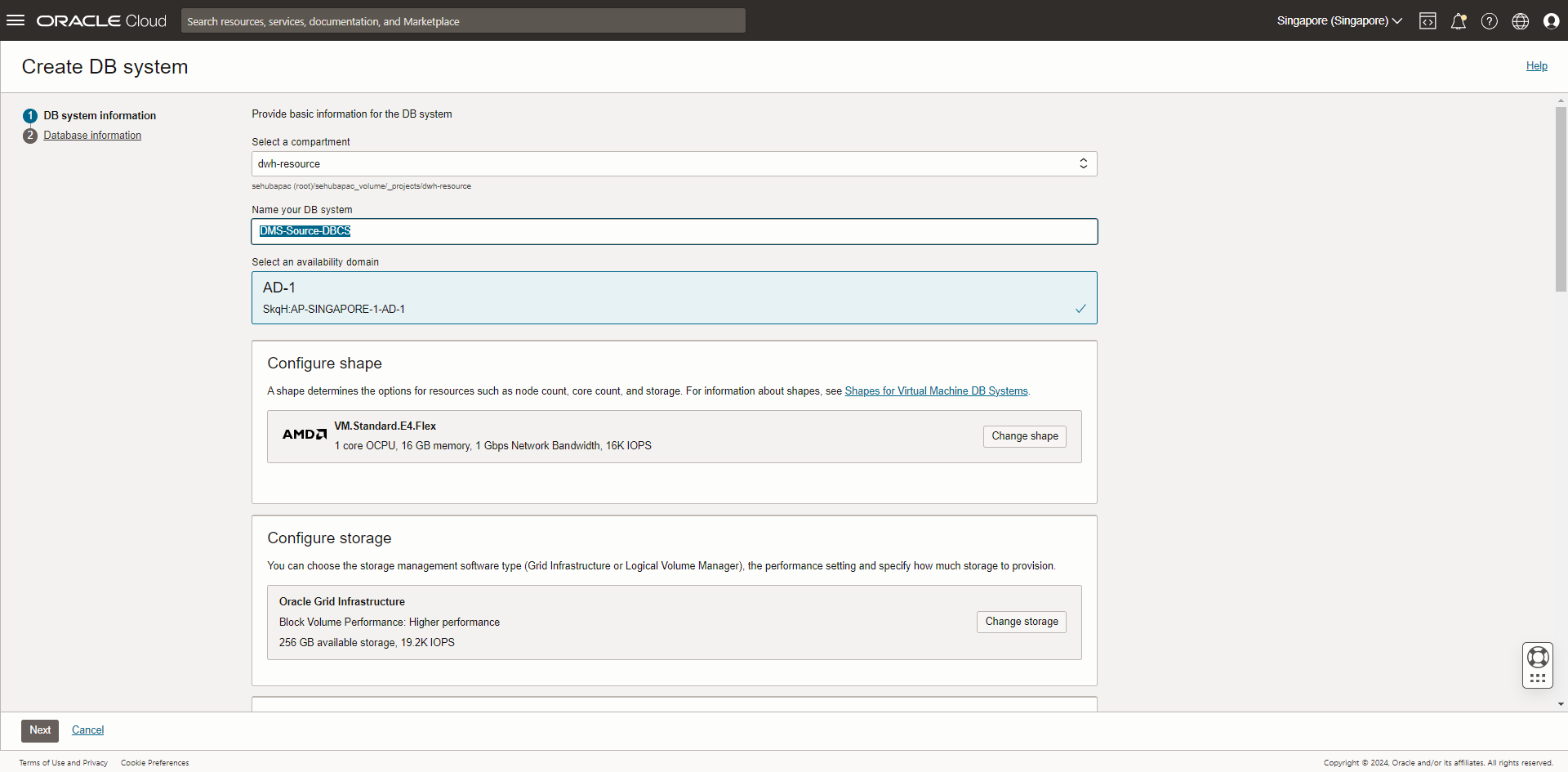The height and width of the screenshot is (772, 1568).
Task: Click the Create DB system title
Action: click(105, 67)
